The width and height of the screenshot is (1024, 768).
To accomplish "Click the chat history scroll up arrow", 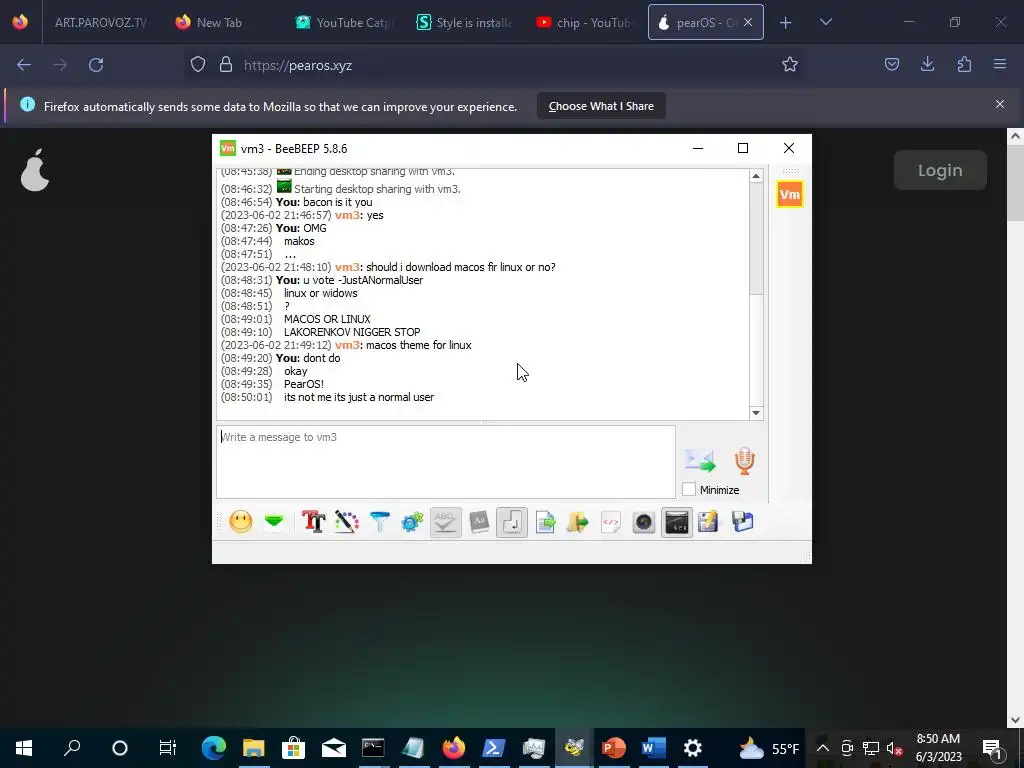I will (756, 176).
